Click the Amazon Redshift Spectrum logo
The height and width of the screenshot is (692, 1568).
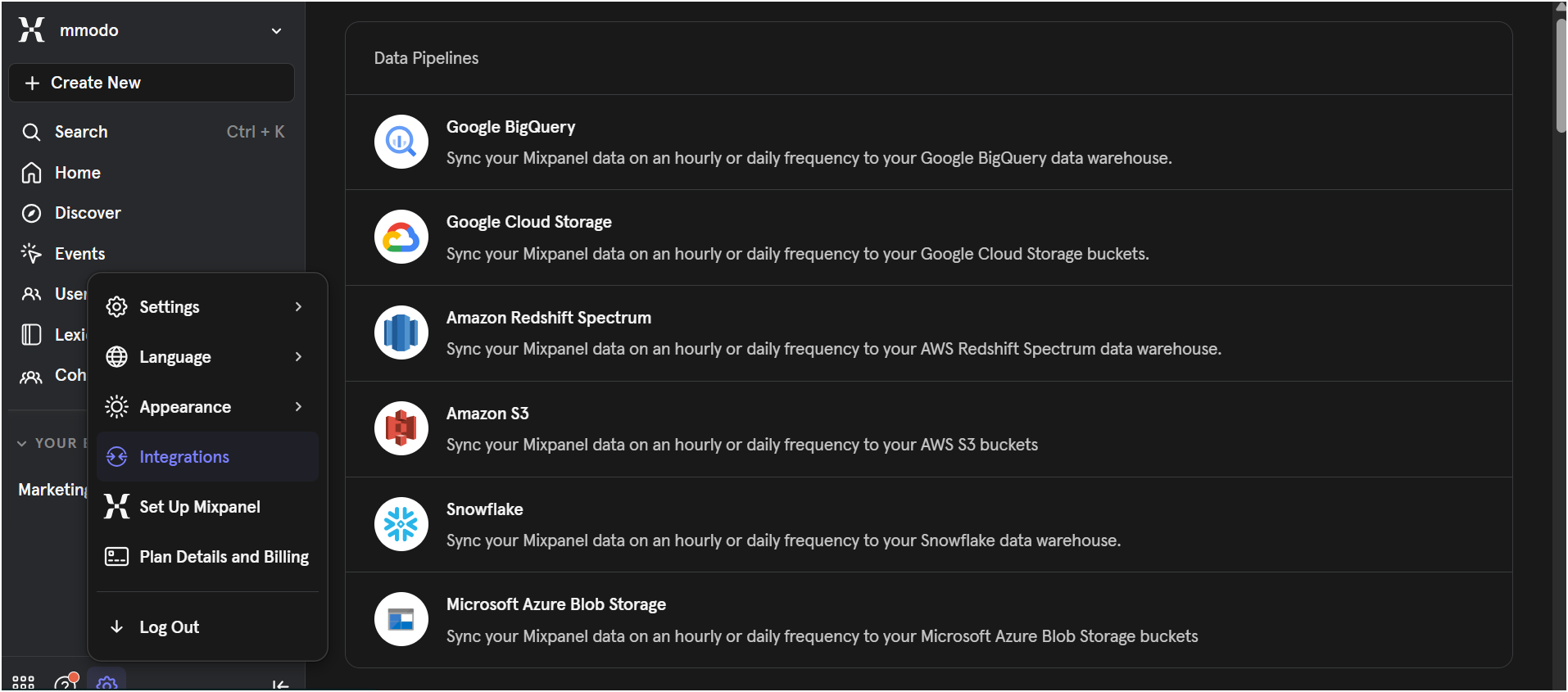point(401,332)
